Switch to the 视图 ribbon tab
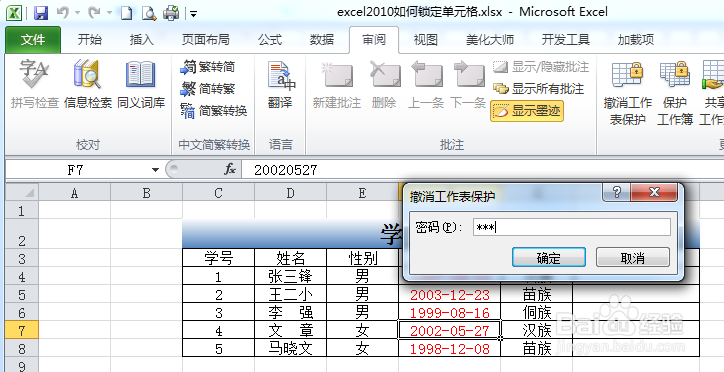Viewport: 724px width, 372px height. [425, 40]
